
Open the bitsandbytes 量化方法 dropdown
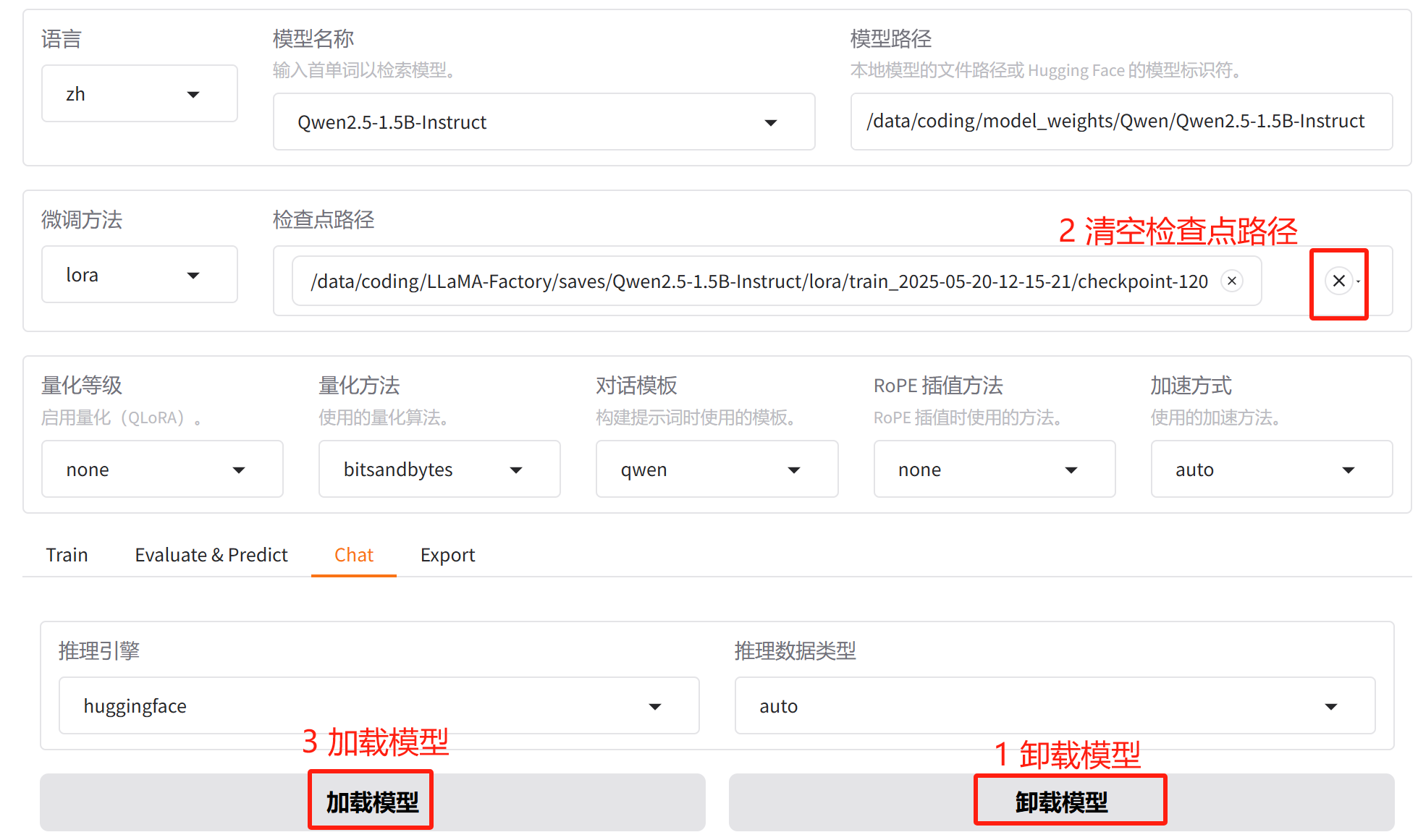point(439,470)
